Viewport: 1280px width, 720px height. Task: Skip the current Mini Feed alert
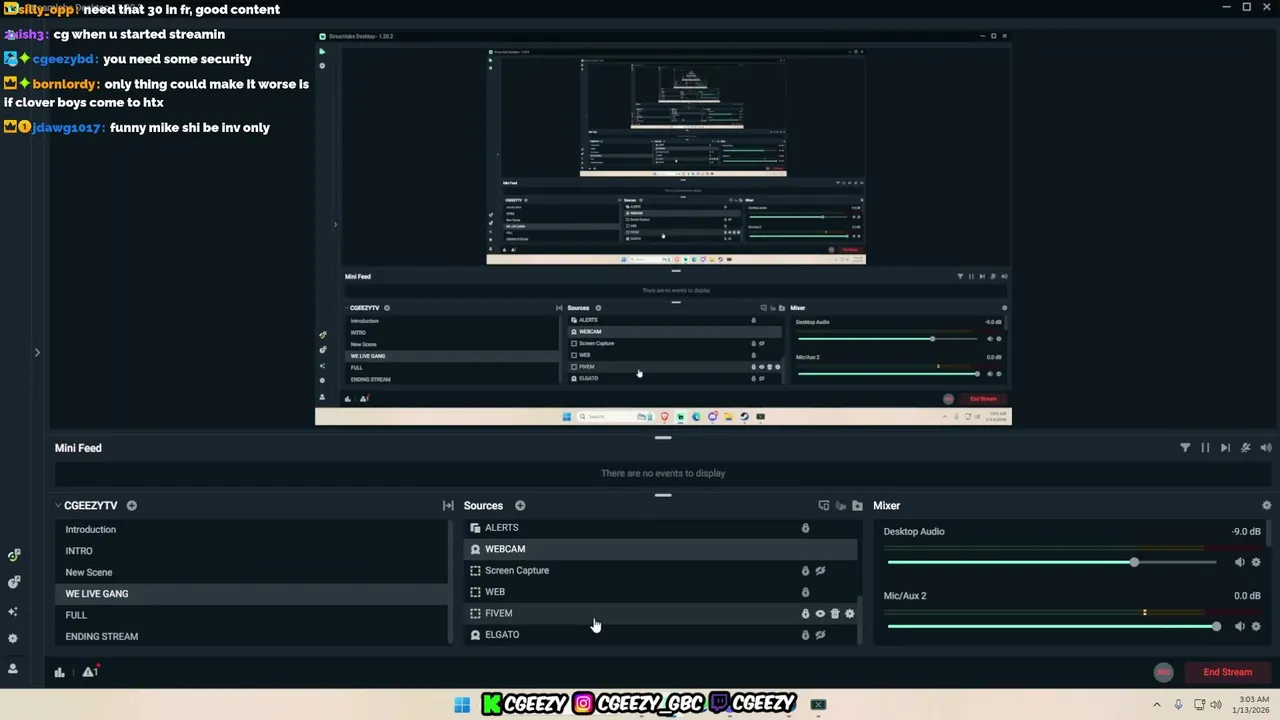(1225, 448)
